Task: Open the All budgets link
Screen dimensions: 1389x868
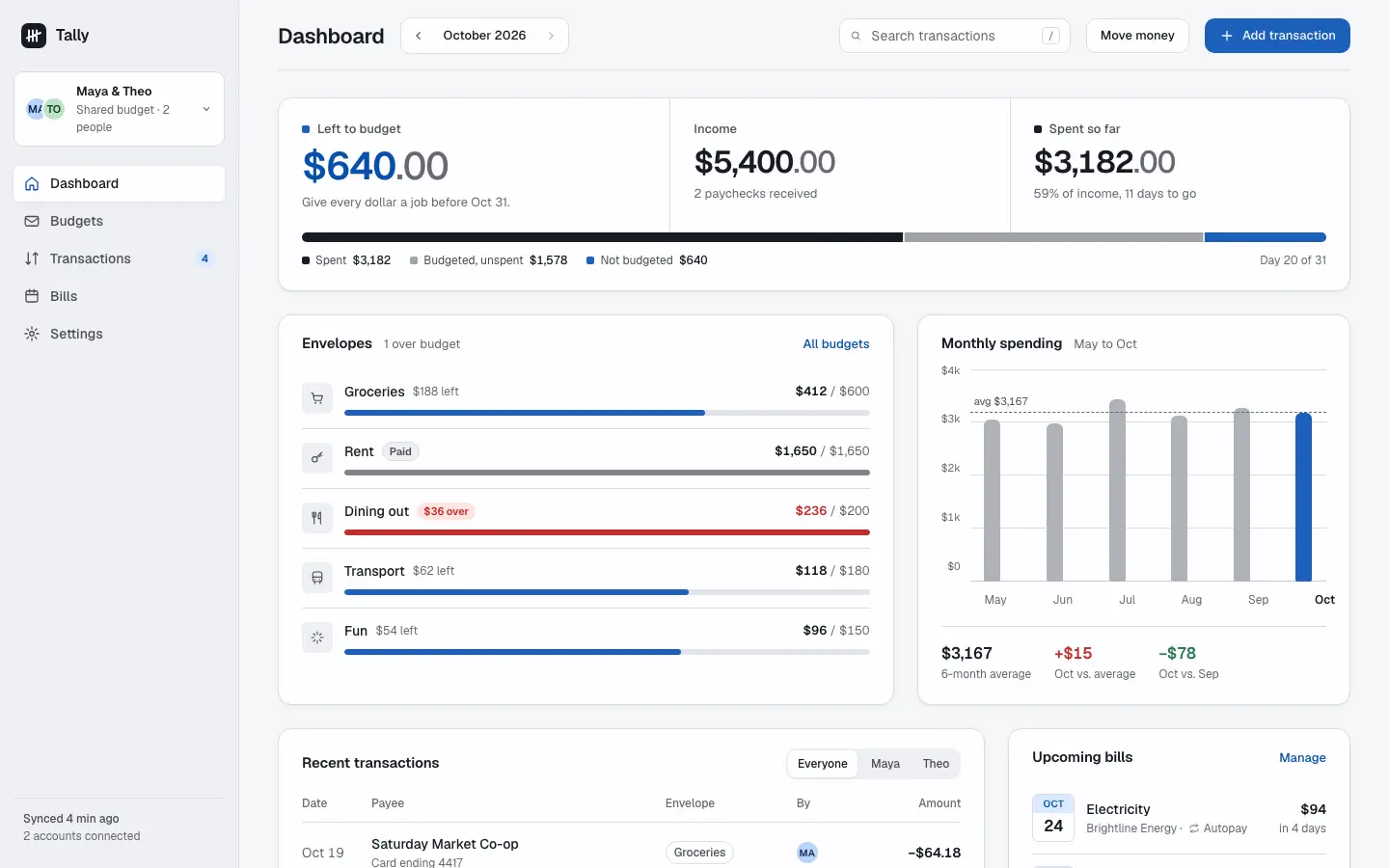Action: tap(836, 344)
